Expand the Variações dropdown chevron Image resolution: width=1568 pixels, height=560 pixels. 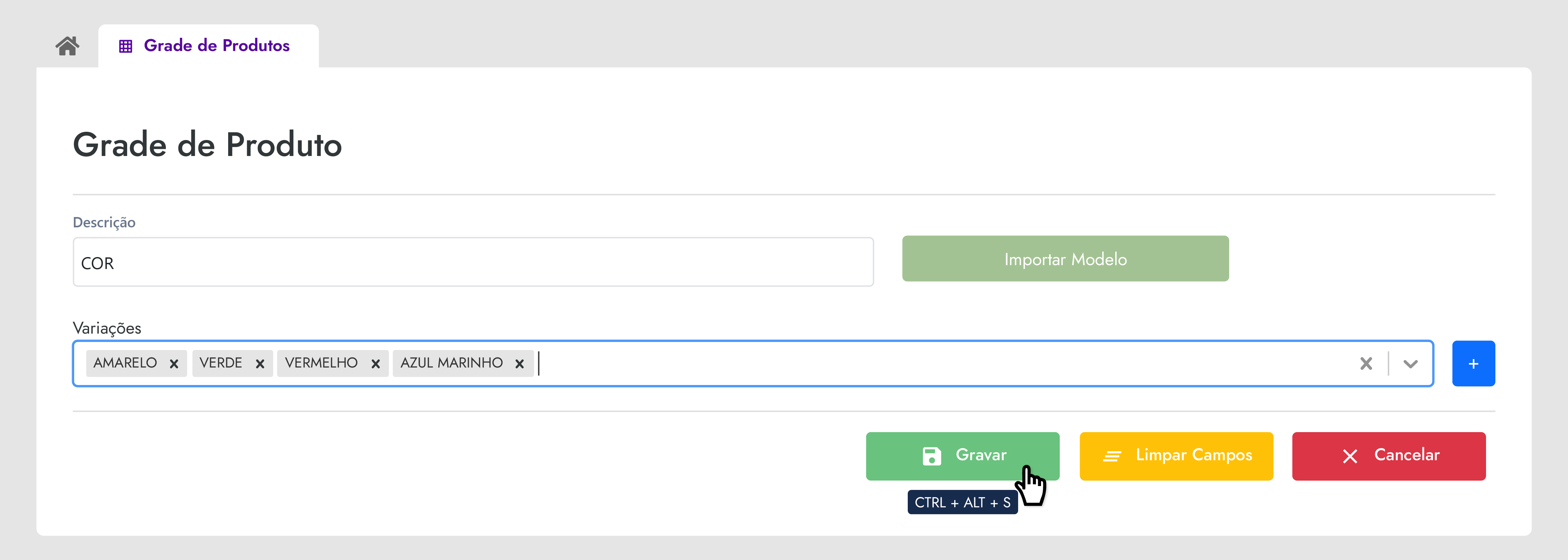[1410, 364]
